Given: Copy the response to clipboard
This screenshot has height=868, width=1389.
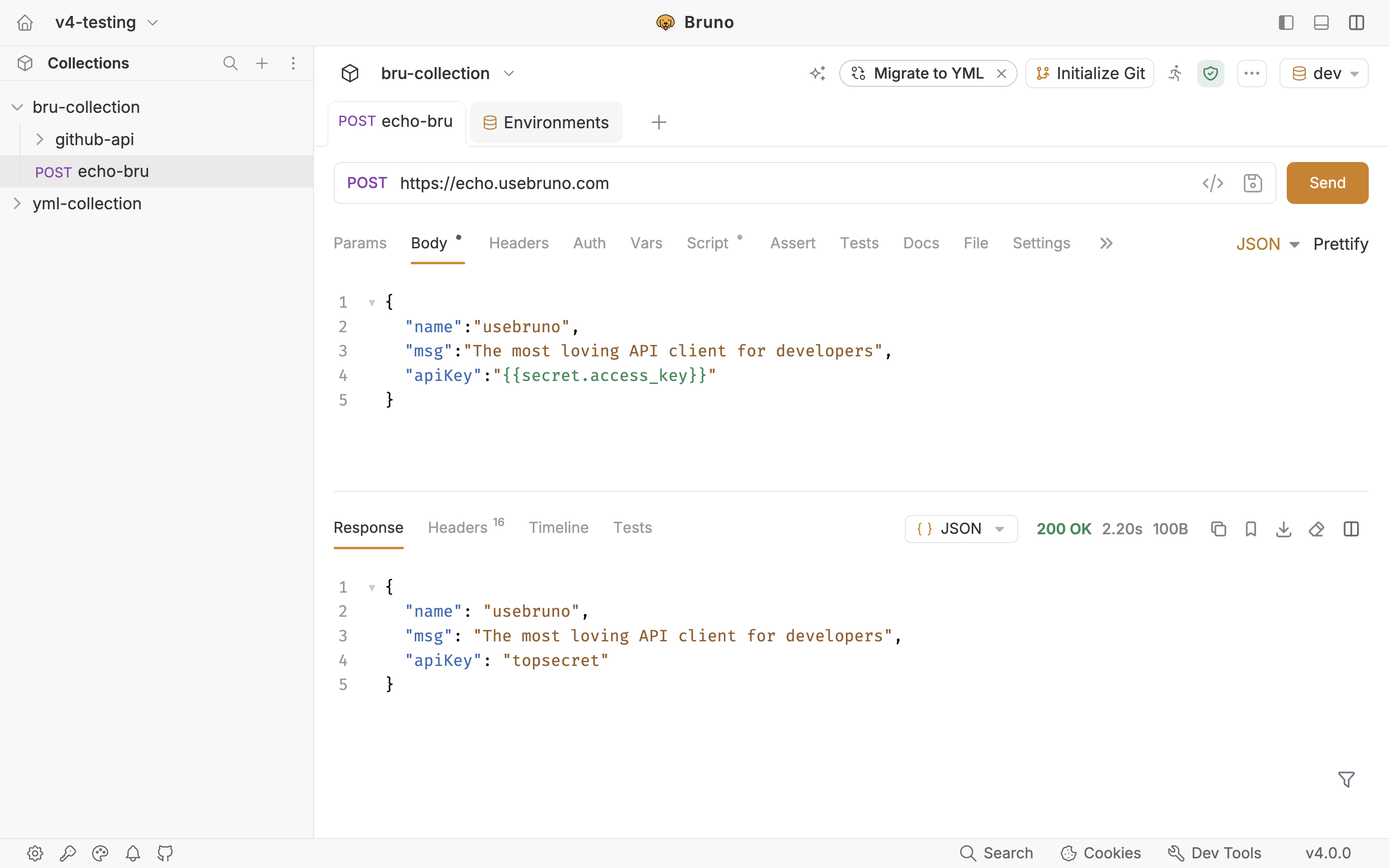Looking at the screenshot, I should [1219, 529].
